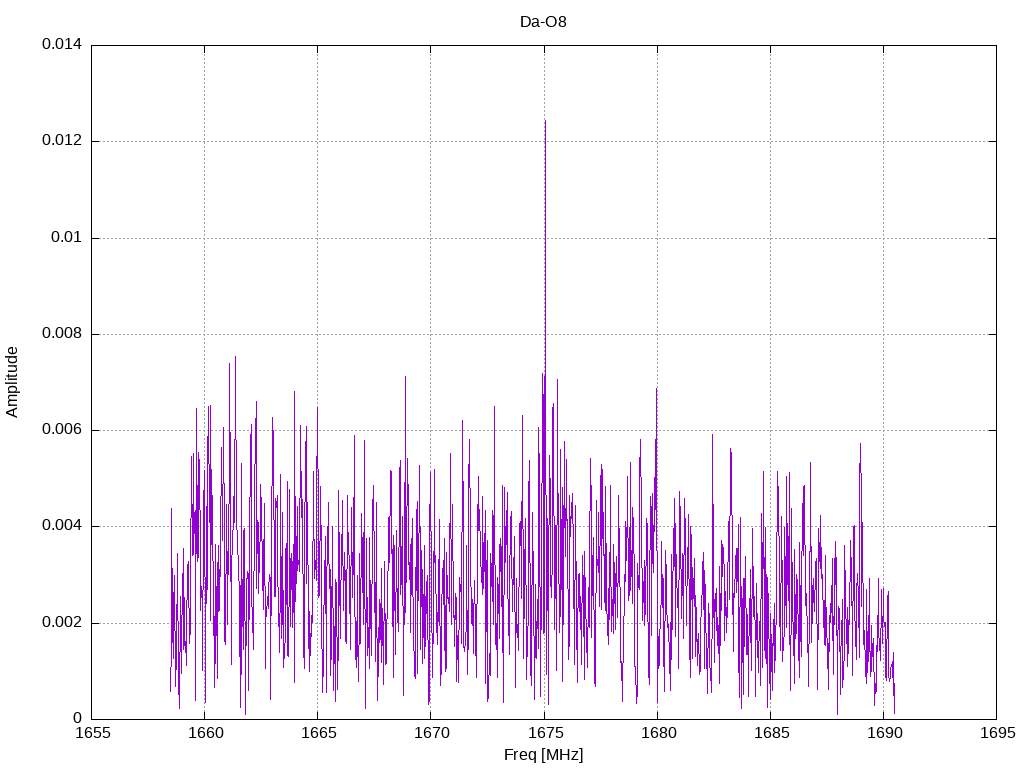Image resolution: width=1024 pixels, height=768 pixels.
Task: Click the y-axis tick label 0.004
Action: 62,526
